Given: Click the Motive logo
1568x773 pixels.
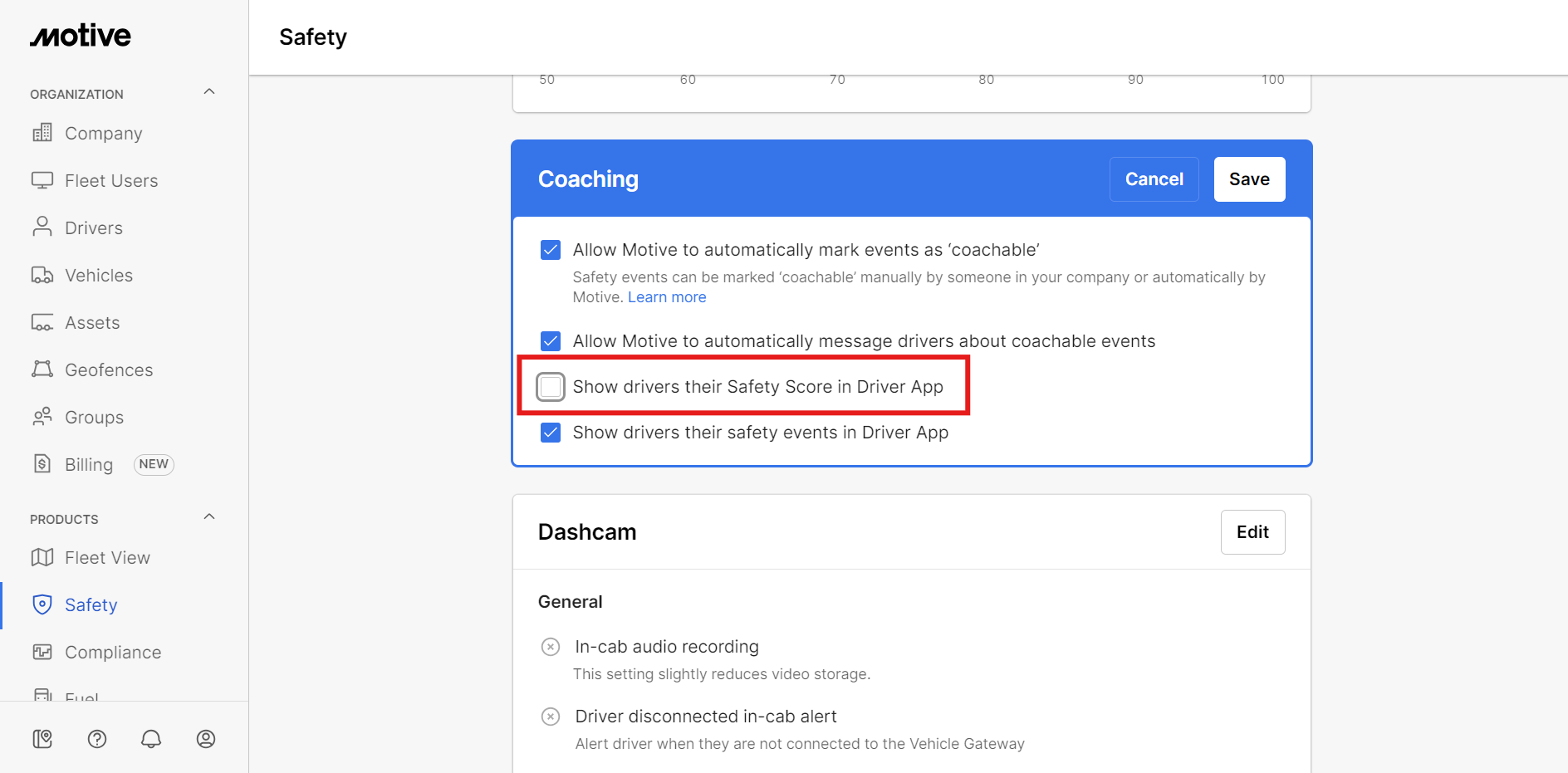Looking at the screenshot, I should [x=81, y=36].
